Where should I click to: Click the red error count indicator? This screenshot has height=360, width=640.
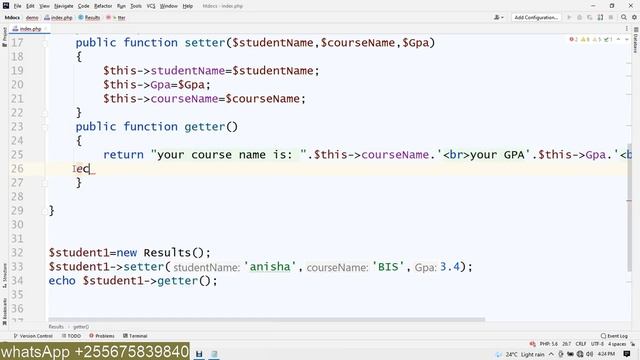(x=573, y=39)
